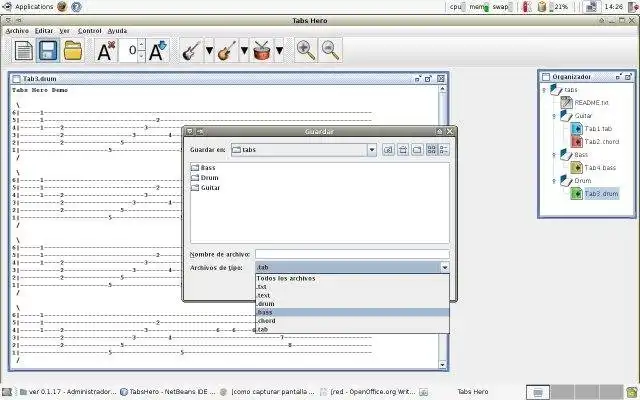This screenshot has height=400, width=640.
Task: Open the drum icon dropdown arrow
Action: coord(279,51)
